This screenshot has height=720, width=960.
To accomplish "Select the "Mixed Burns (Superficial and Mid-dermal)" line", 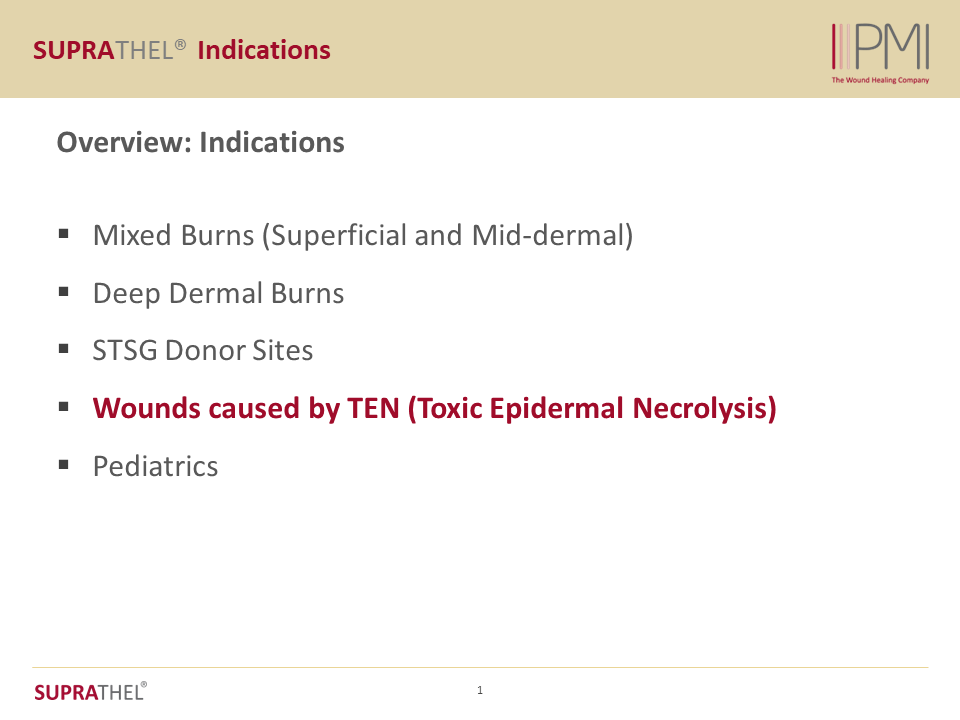I will [x=362, y=236].
